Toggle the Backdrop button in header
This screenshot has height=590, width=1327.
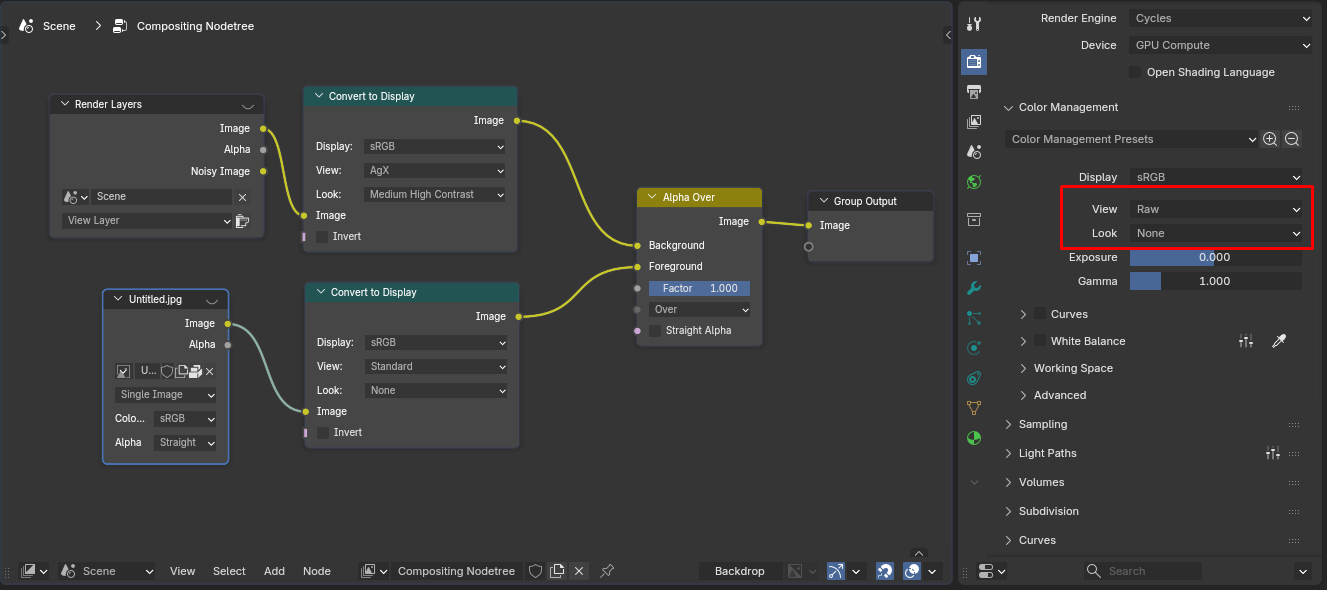pos(739,571)
